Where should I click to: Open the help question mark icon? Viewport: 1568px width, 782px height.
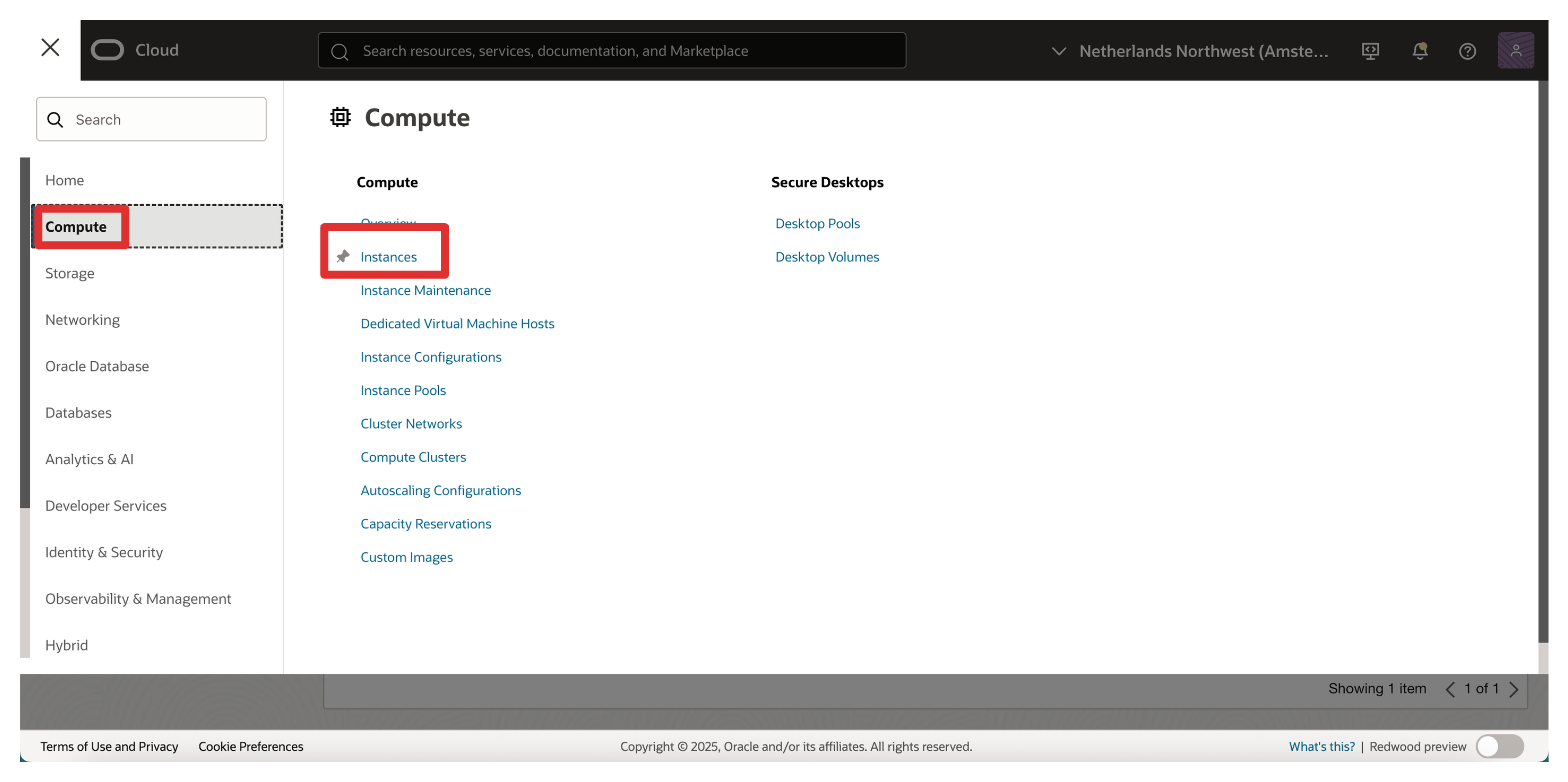[1467, 51]
